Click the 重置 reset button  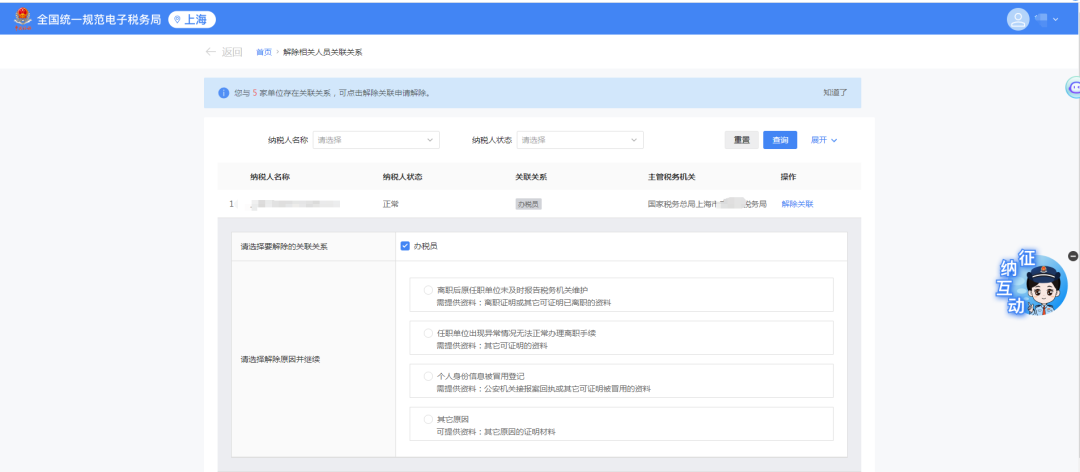coord(741,140)
